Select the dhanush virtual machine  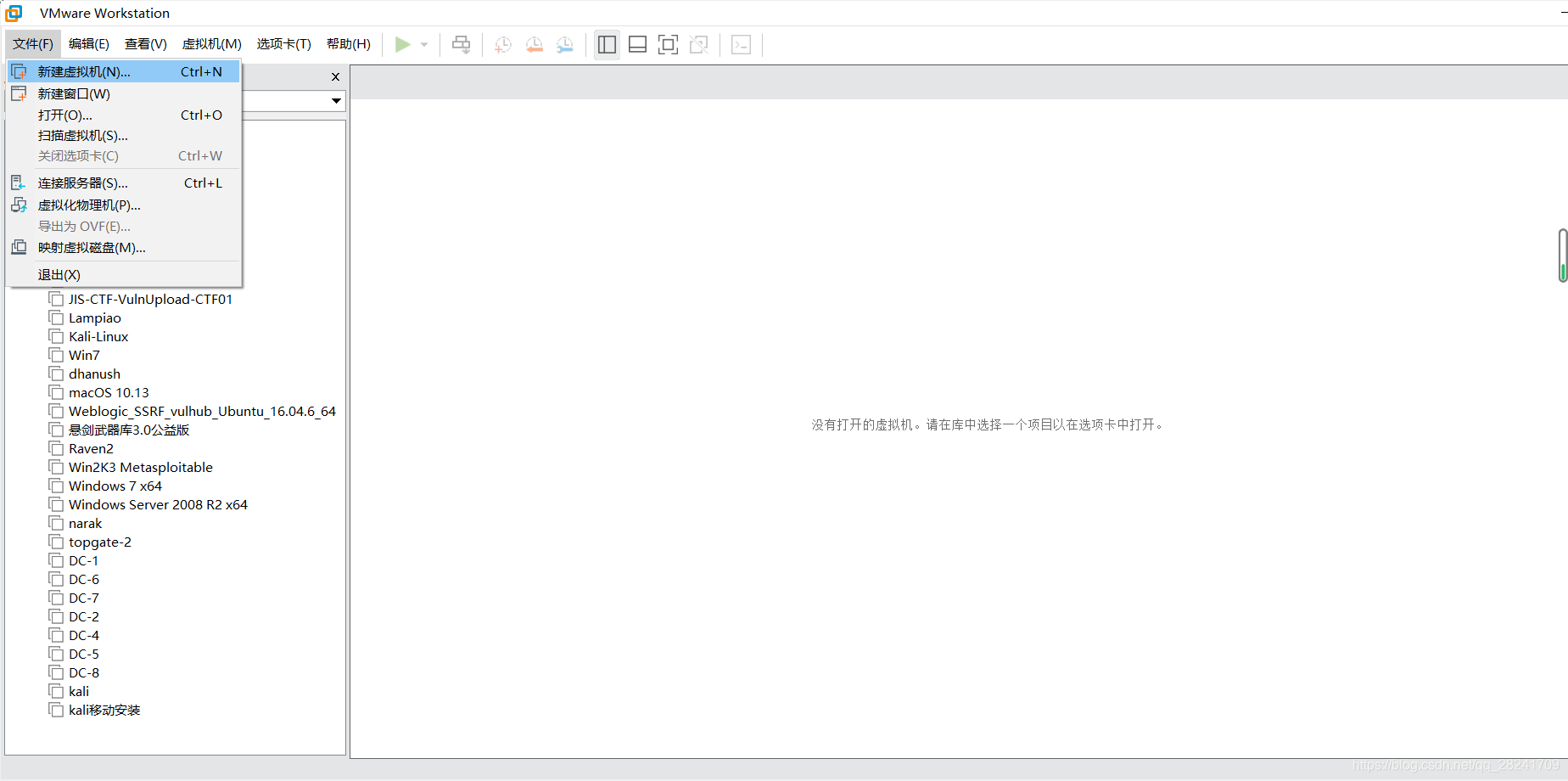(x=94, y=374)
